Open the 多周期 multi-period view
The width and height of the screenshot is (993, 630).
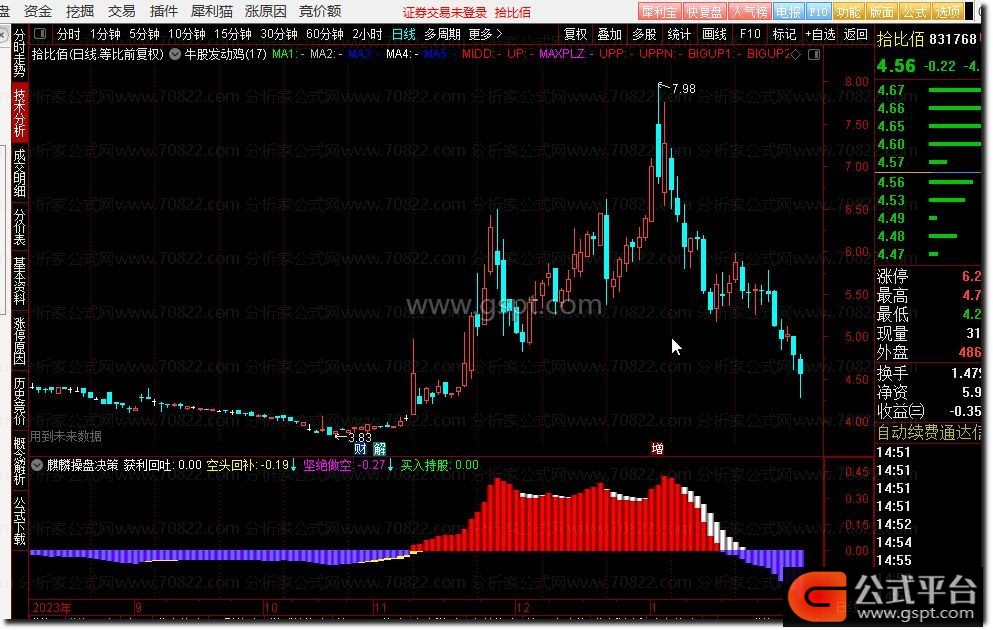(x=442, y=34)
